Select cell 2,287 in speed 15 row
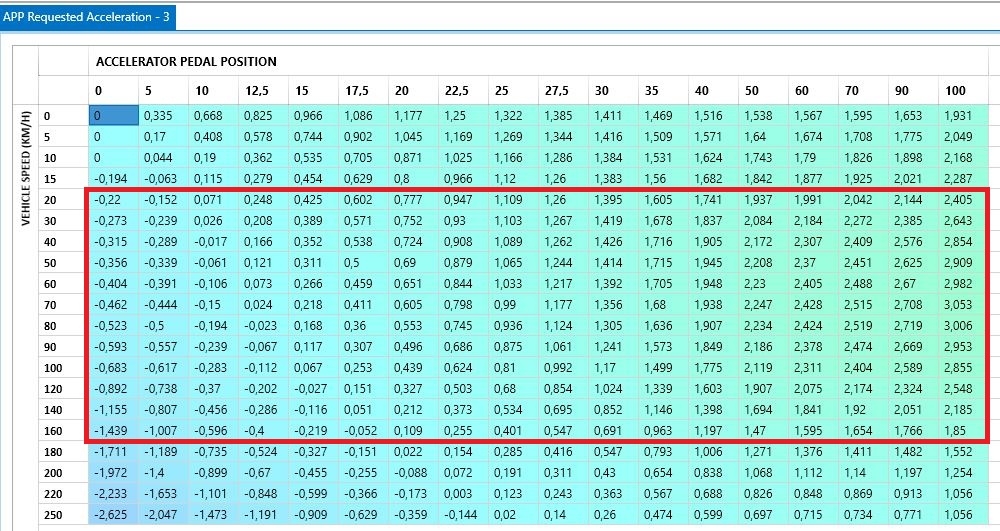 coord(963,178)
